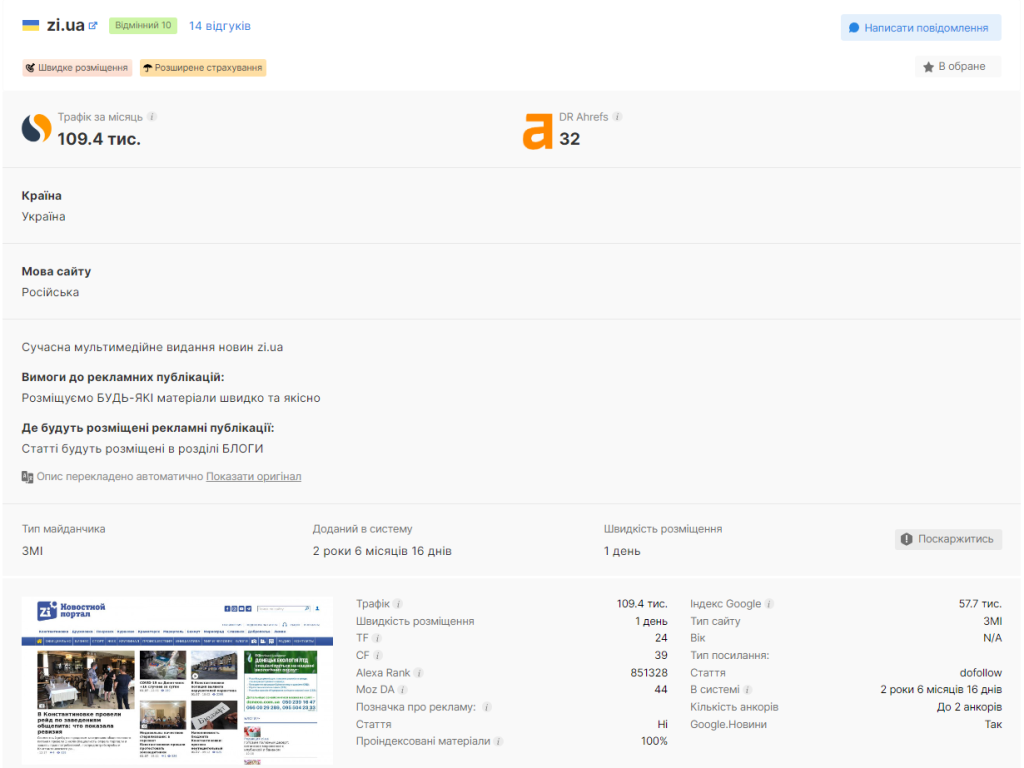Click info icon next to Трафік за місяць
Screen dimensions: 1024x768
coord(152,117)
